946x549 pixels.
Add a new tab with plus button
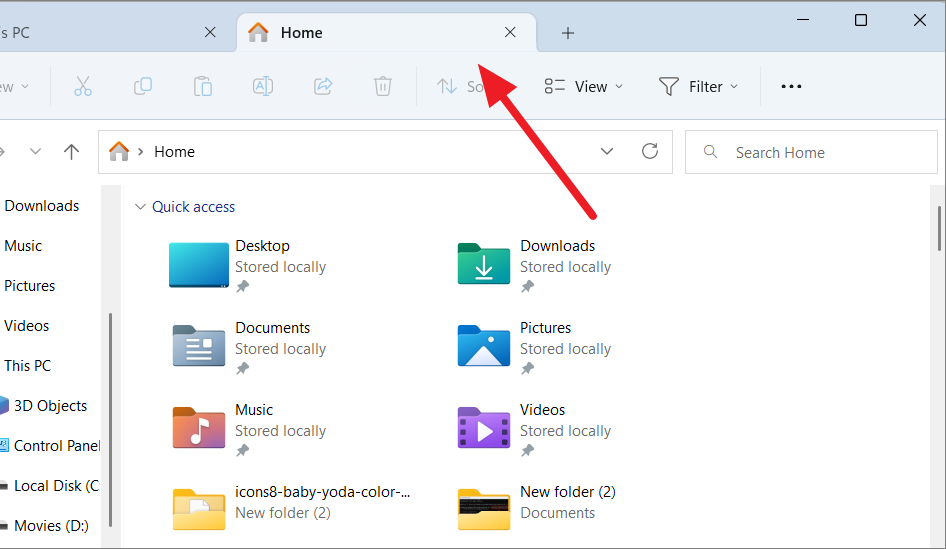pos(567,33)
